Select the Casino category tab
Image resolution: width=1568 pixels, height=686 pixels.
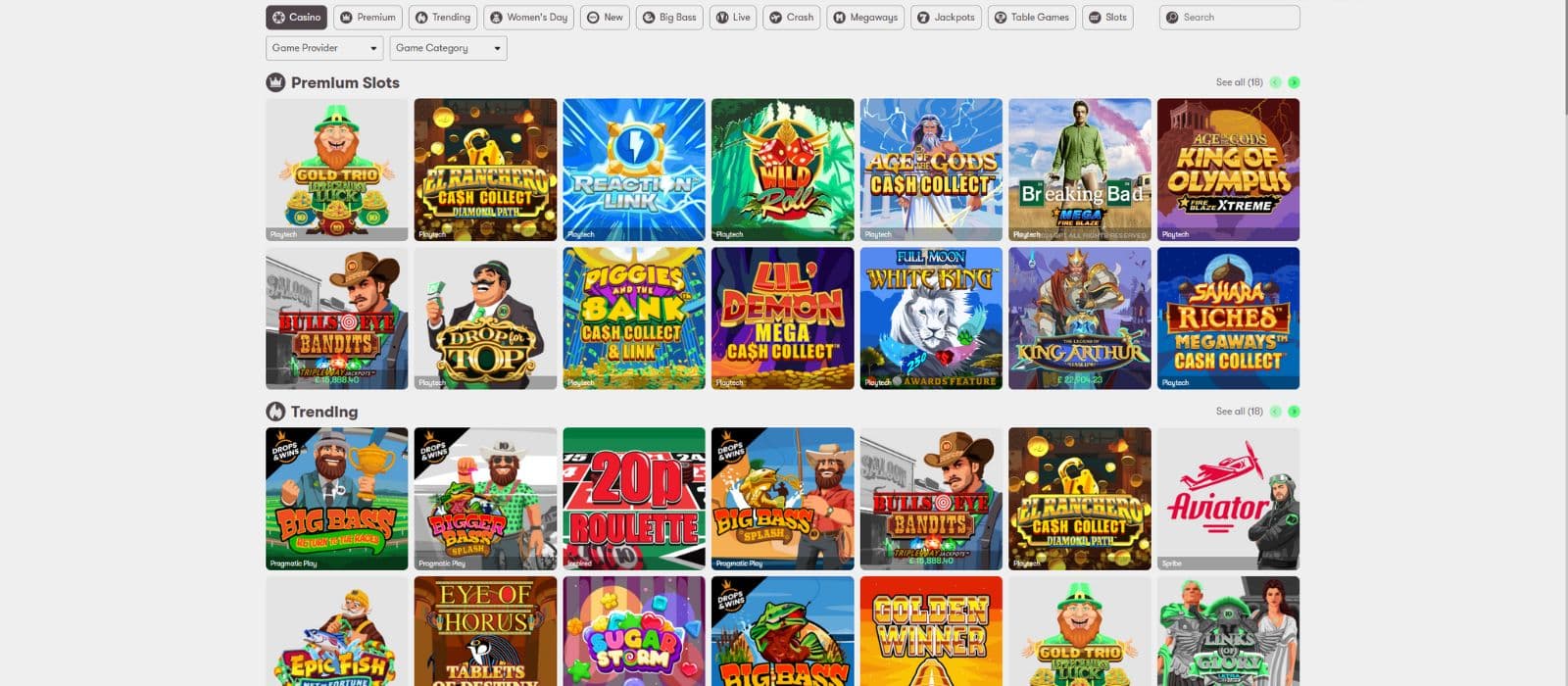coord(296,17)
